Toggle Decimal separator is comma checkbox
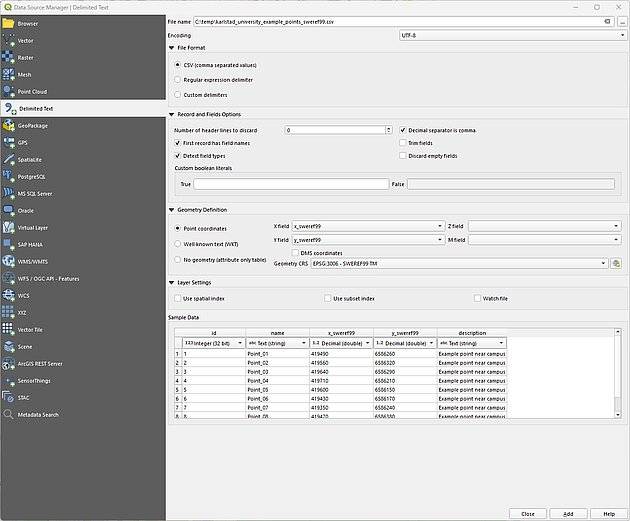630x521 pixels. pyautogui.click(x=403, y=130)
